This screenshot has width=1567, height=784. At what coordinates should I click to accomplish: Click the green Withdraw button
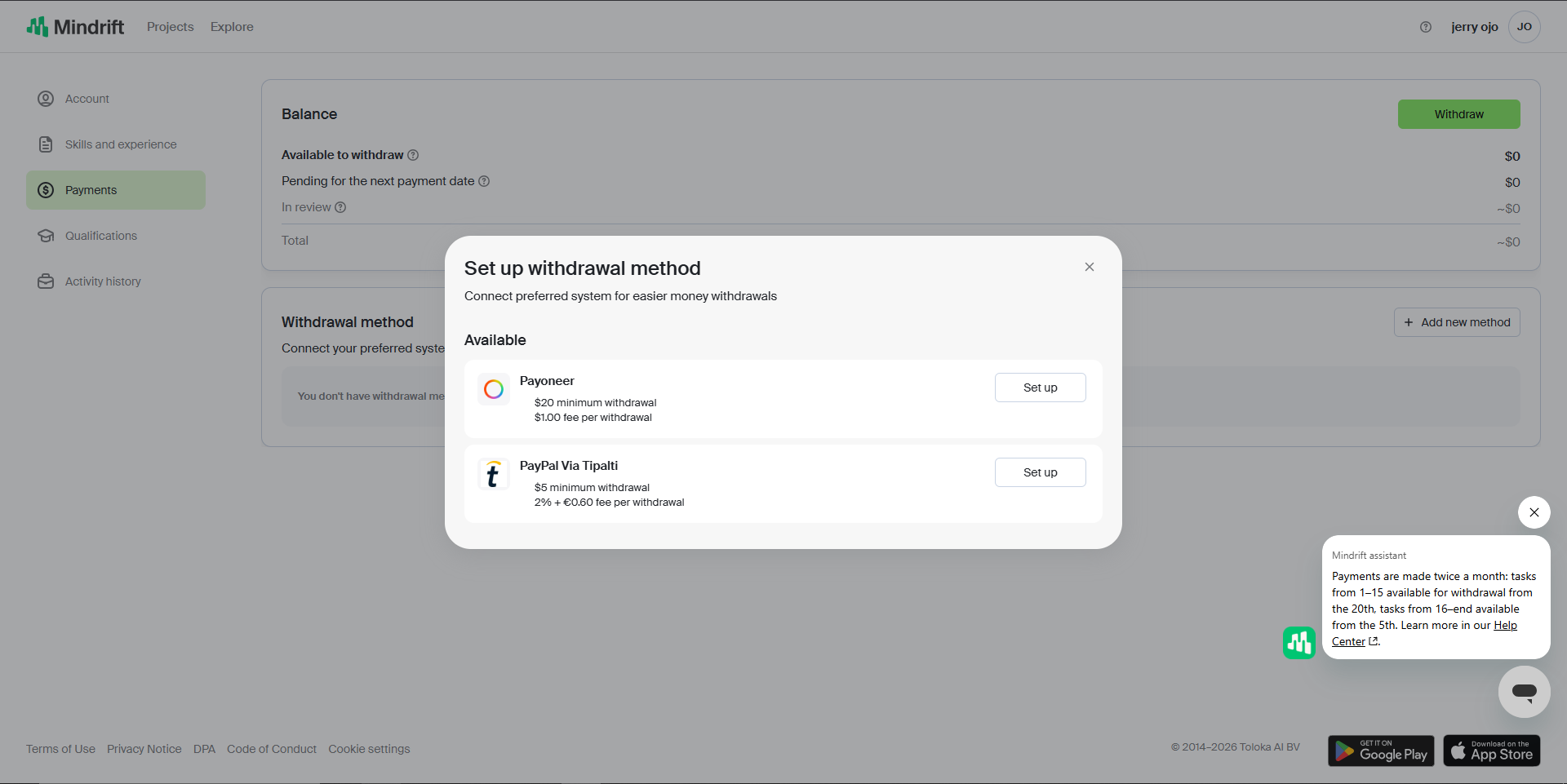coord(1459,114)
